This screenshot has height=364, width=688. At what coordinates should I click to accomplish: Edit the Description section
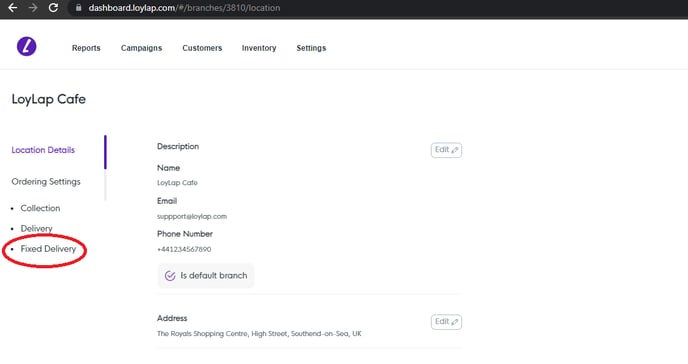[446, 150]
